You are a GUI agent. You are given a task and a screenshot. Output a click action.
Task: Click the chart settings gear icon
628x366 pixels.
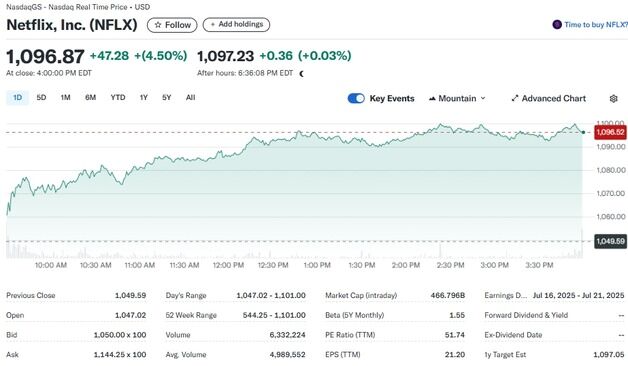pyautogui.click(x=613, y=99)
